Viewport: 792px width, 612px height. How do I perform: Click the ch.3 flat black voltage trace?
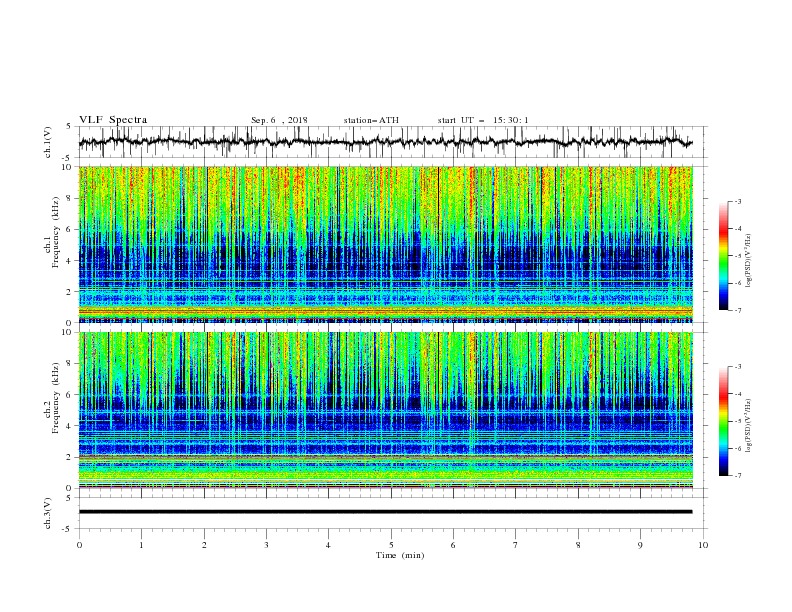385,512
